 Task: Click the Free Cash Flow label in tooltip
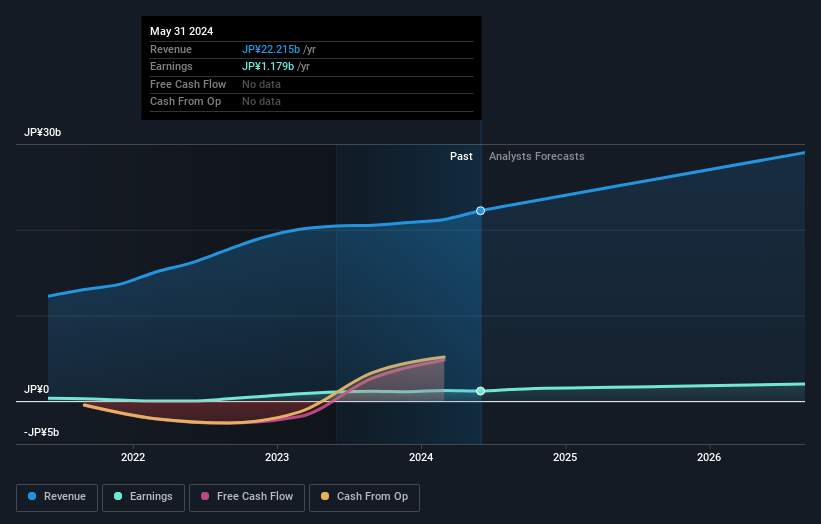coord(188,84)
